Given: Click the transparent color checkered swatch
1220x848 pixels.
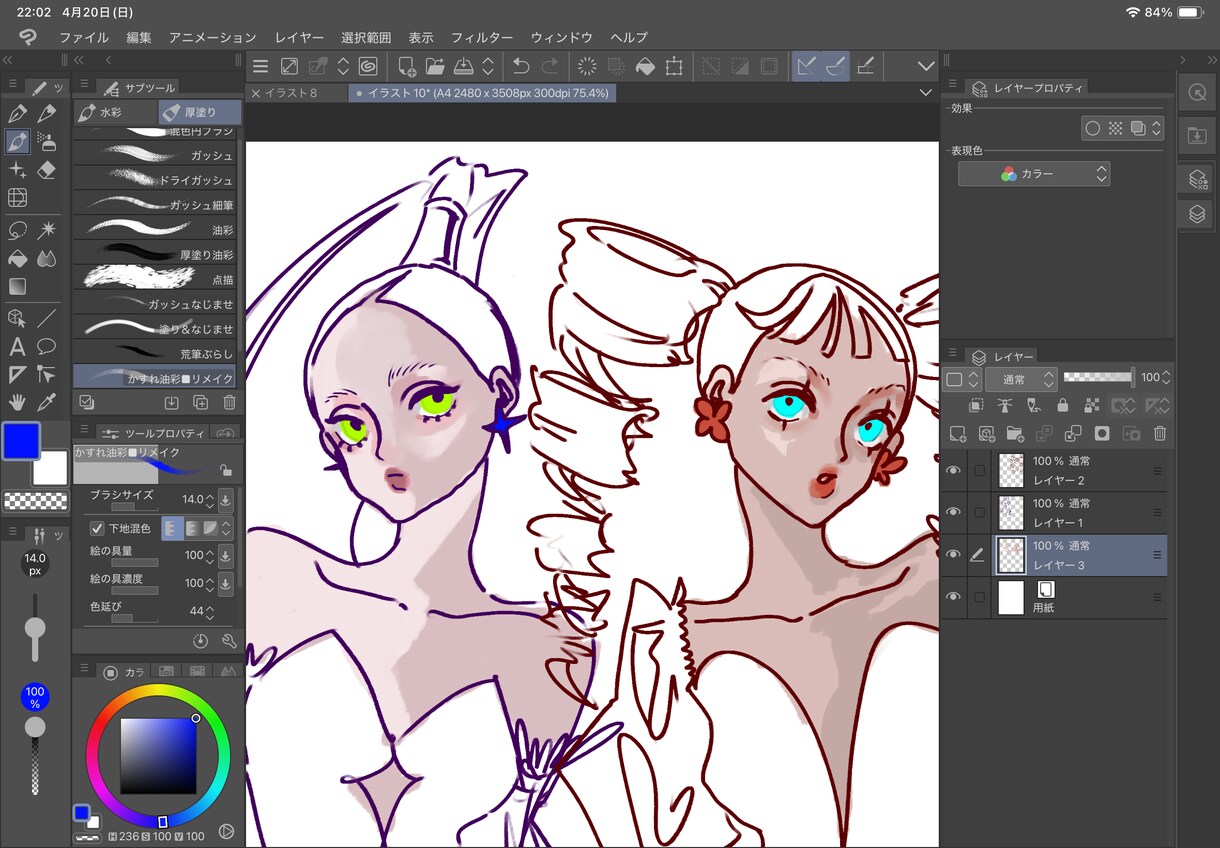Looking at the screenshot, I should pos(35,501).
